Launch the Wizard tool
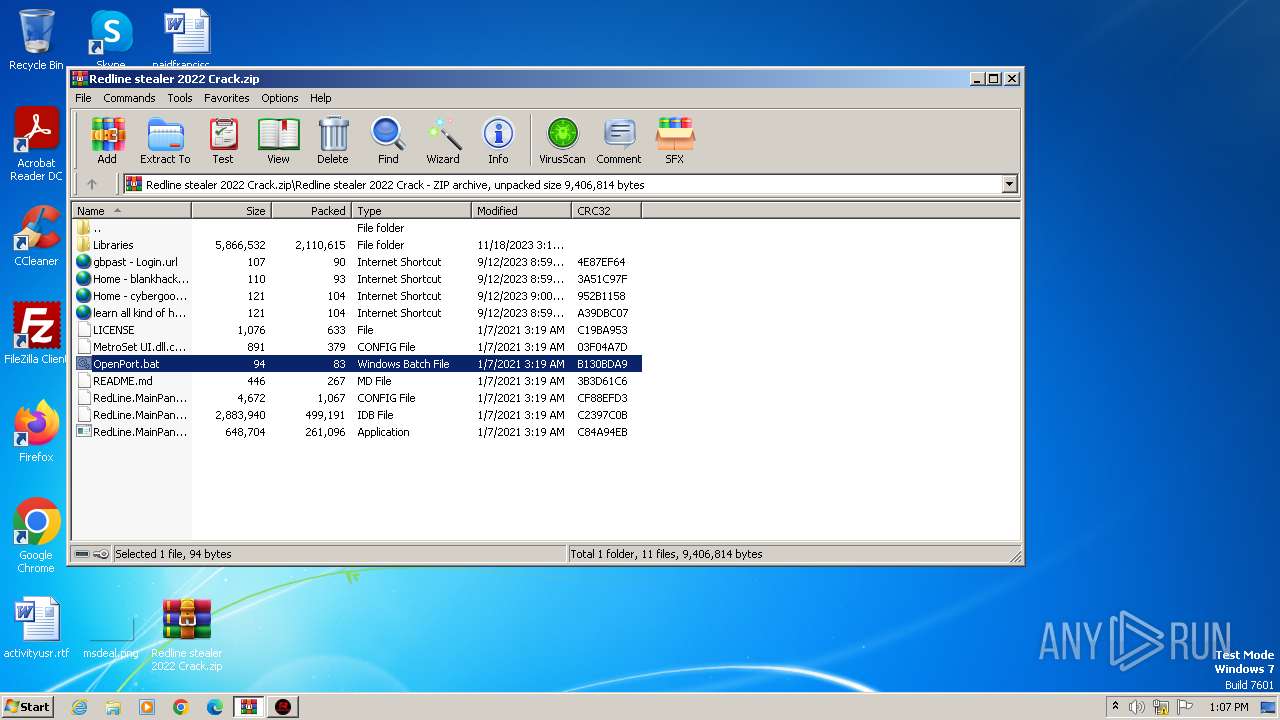Image resolution: width=1280 pixels, height=720 pixels. (443, 140)
